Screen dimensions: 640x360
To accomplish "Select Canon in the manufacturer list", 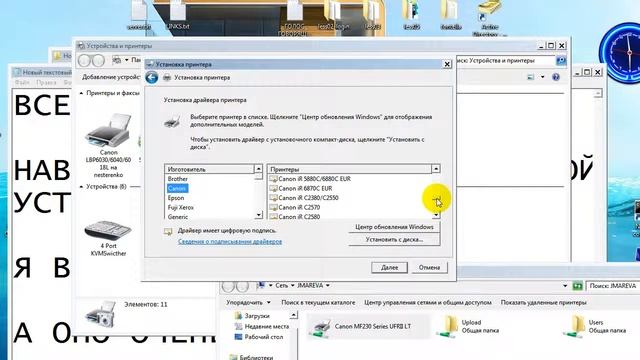I will click(x=177, y=188).
